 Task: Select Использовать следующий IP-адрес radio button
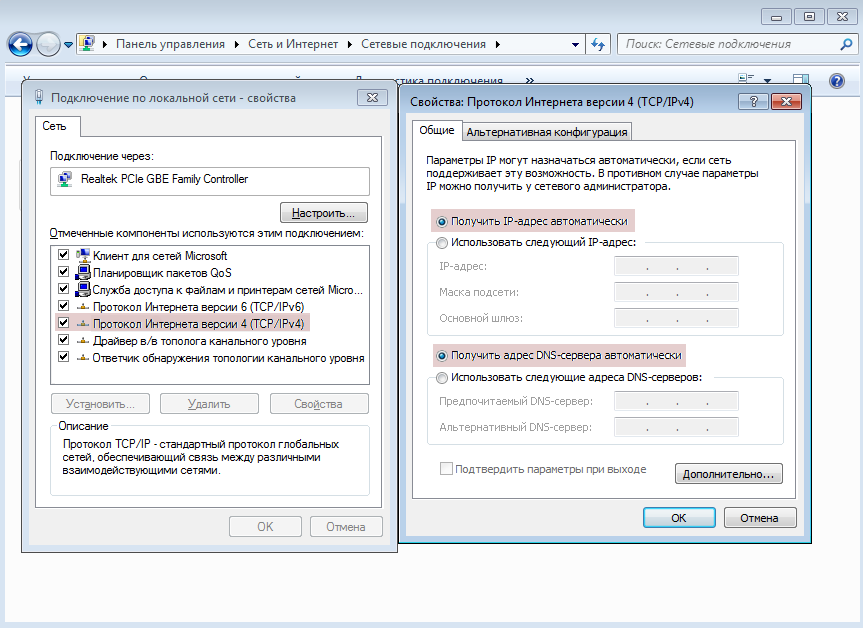coord(442,242)
